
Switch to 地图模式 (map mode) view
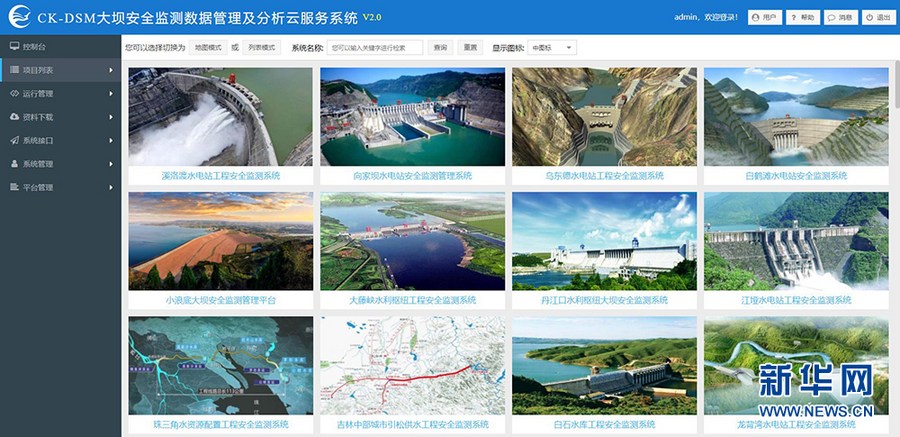coord(208,47)
